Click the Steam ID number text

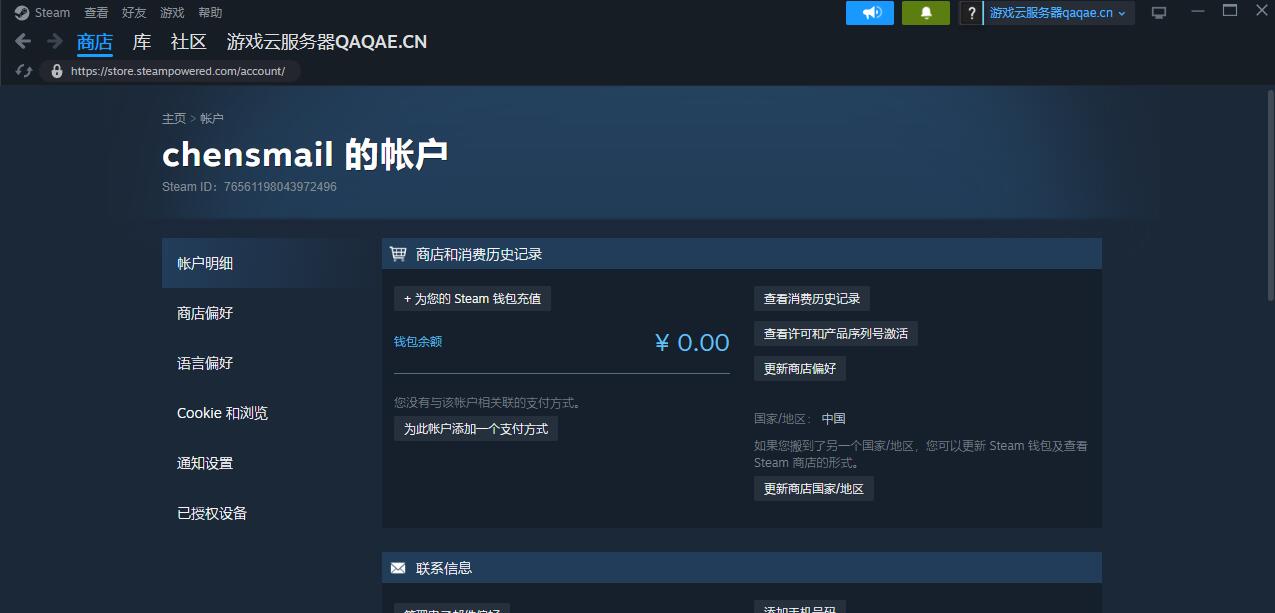(280, 187)
